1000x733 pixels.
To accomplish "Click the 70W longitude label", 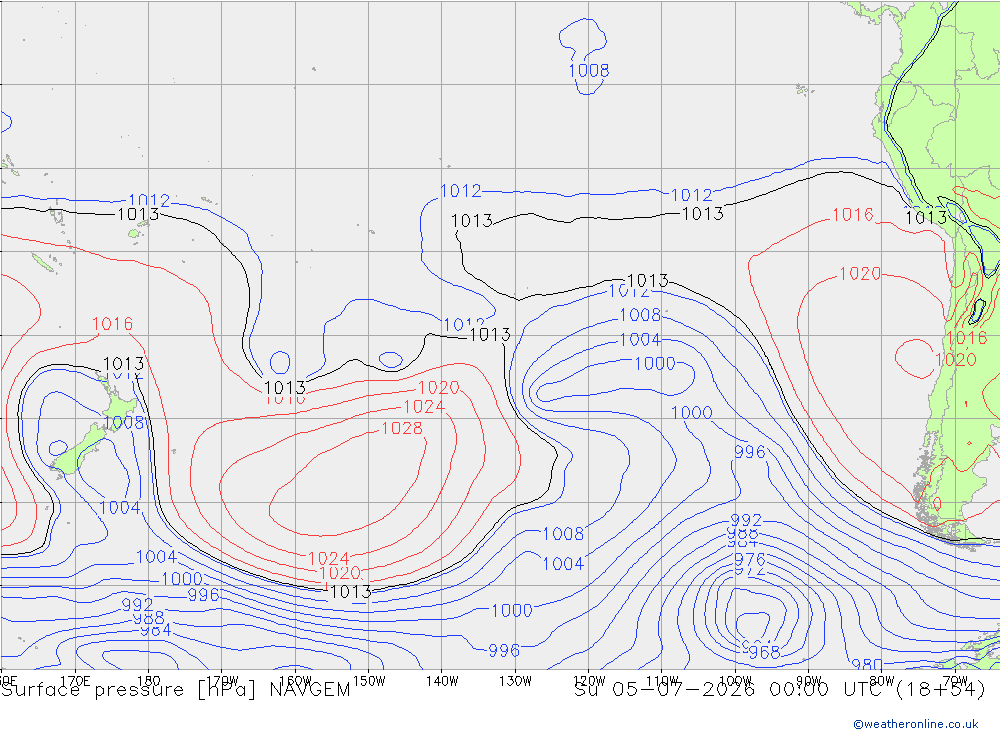I will click(x=955, y=681).
